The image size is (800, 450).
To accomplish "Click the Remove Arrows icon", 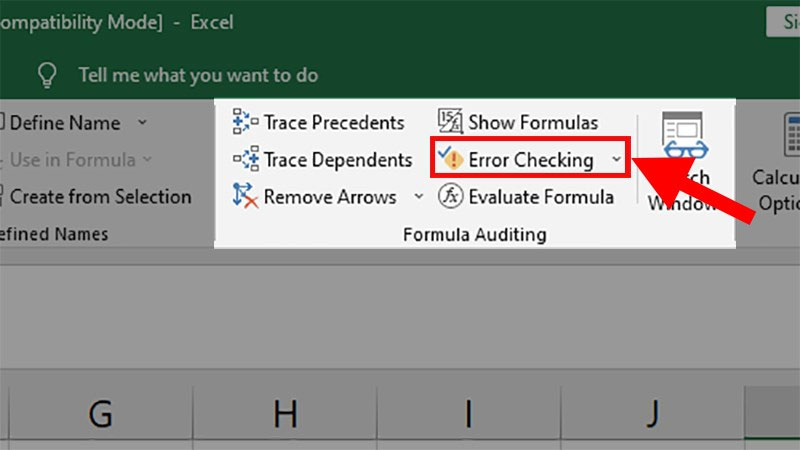I will click(245, 197).
